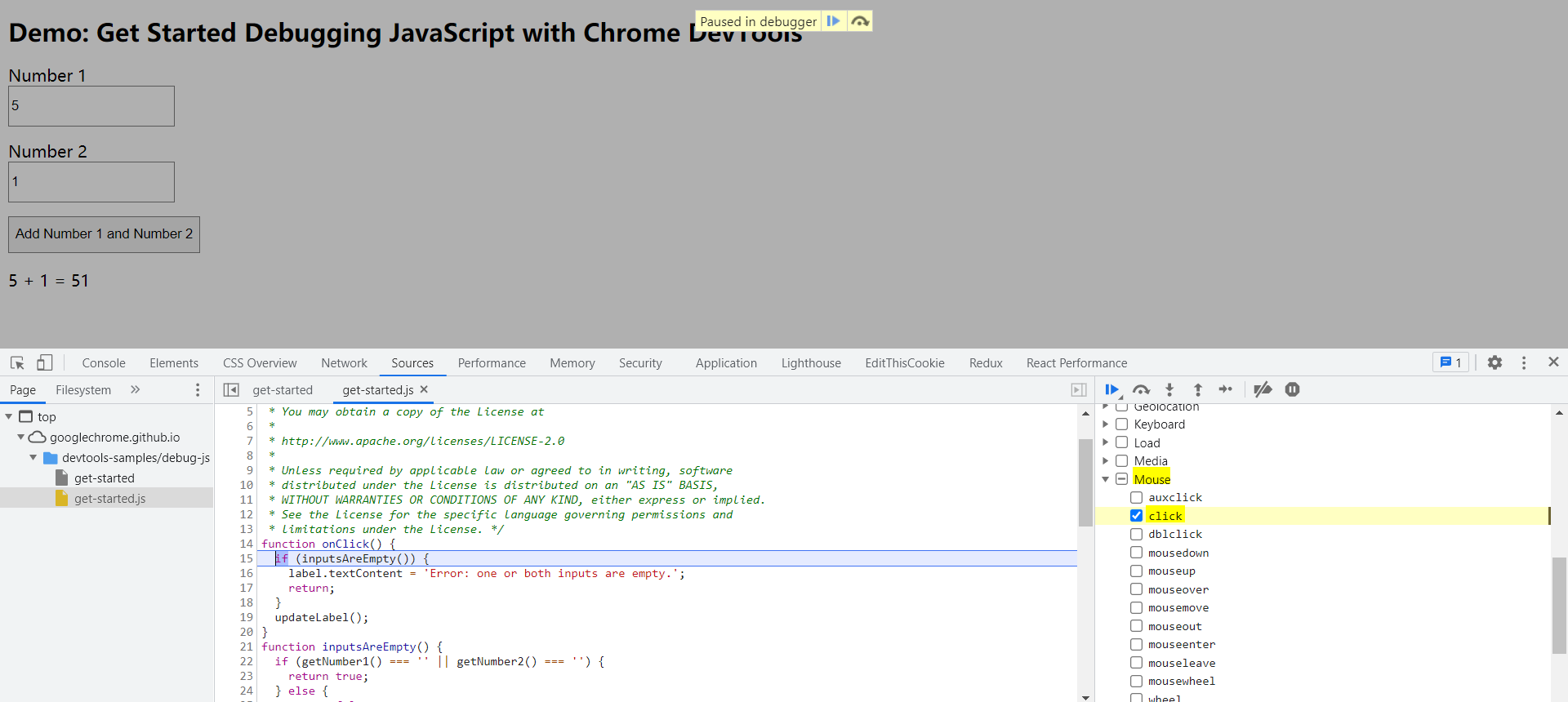Image resolution: width=1568 pixels, height=702 pixels.
Task: Open the Performance tab
Action: click(x=492, y=363)
